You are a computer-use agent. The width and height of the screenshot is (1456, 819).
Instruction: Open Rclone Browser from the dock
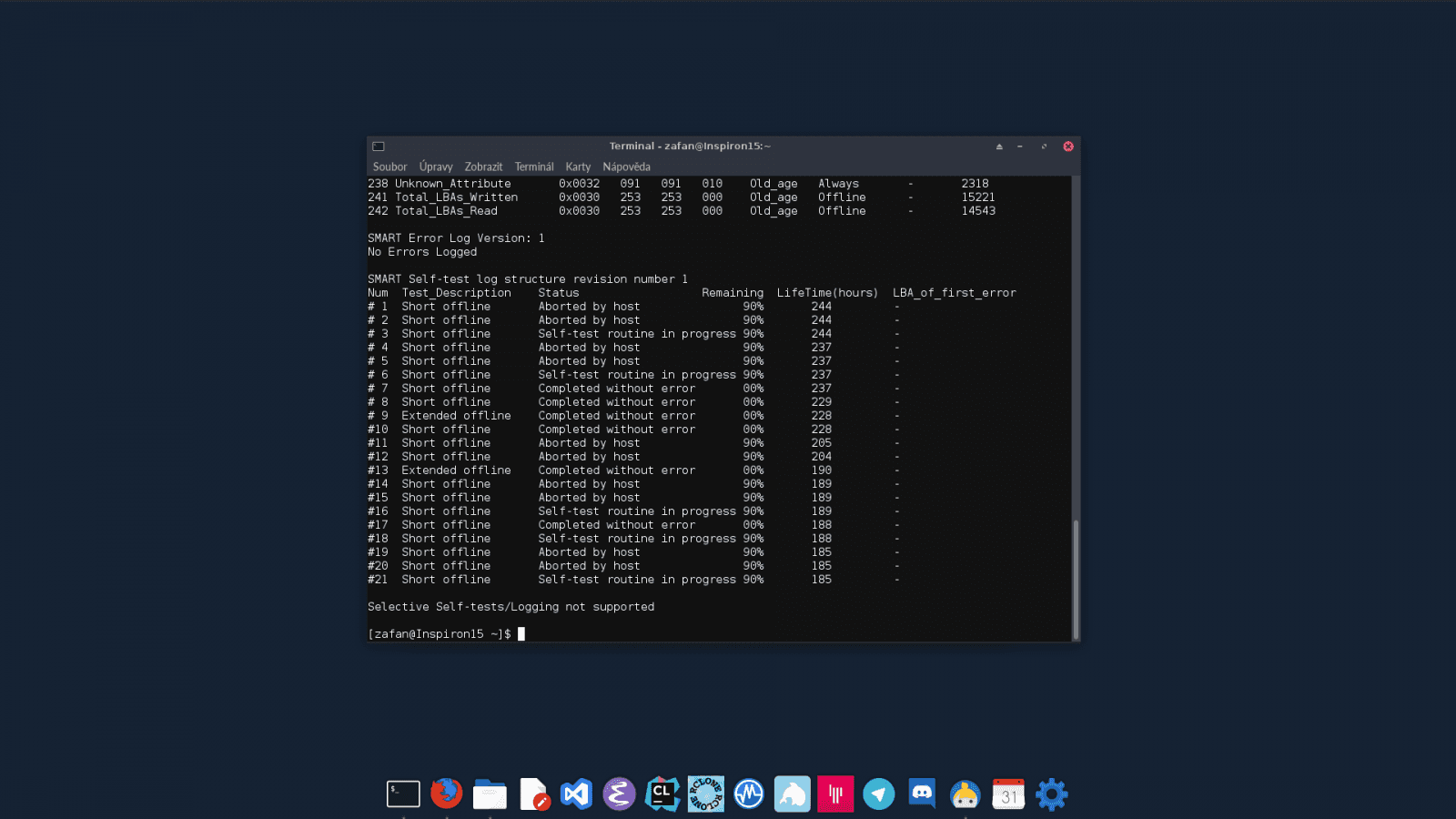705,794
